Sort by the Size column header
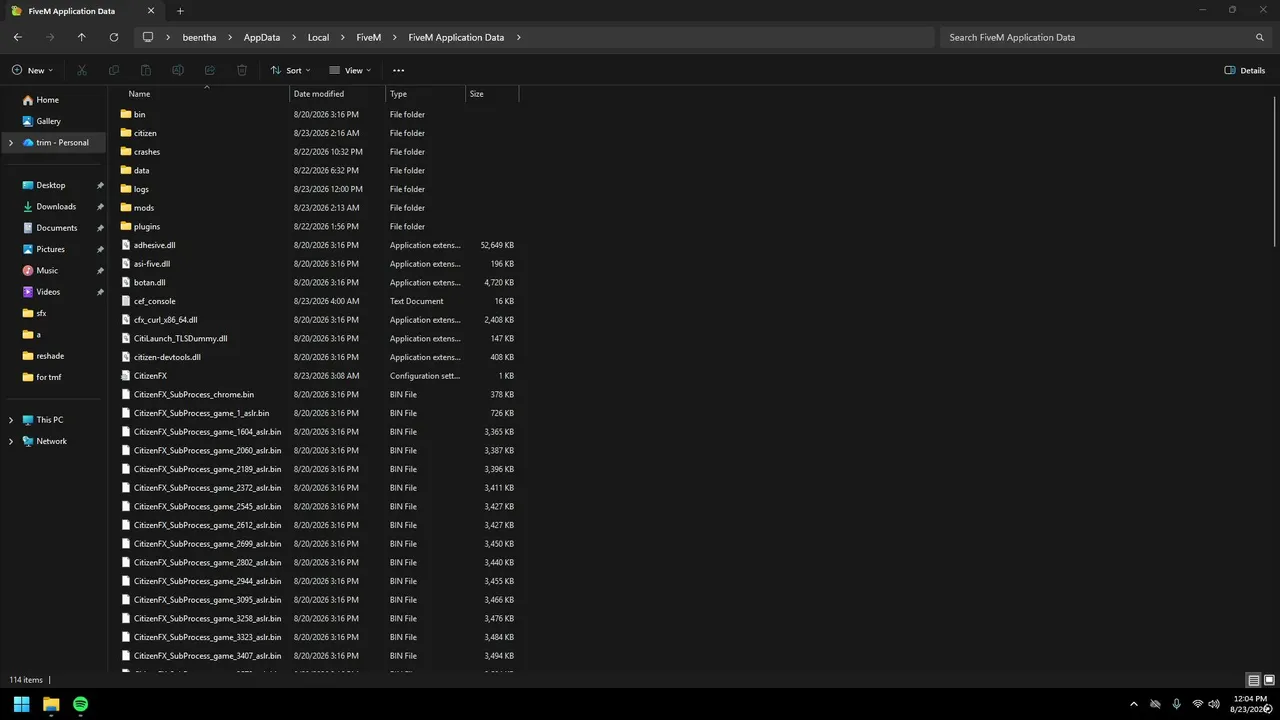Viewport: 1280px width, 720px height. coord(492,94)
